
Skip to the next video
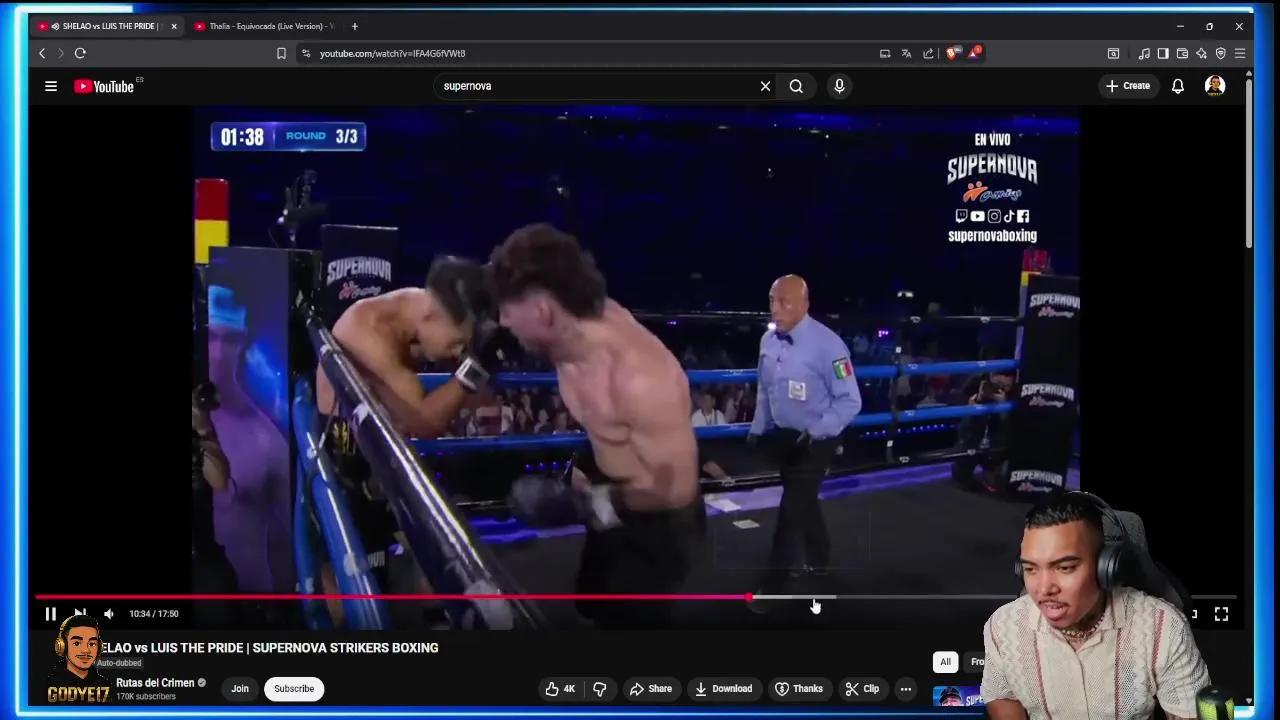(80, 614)
